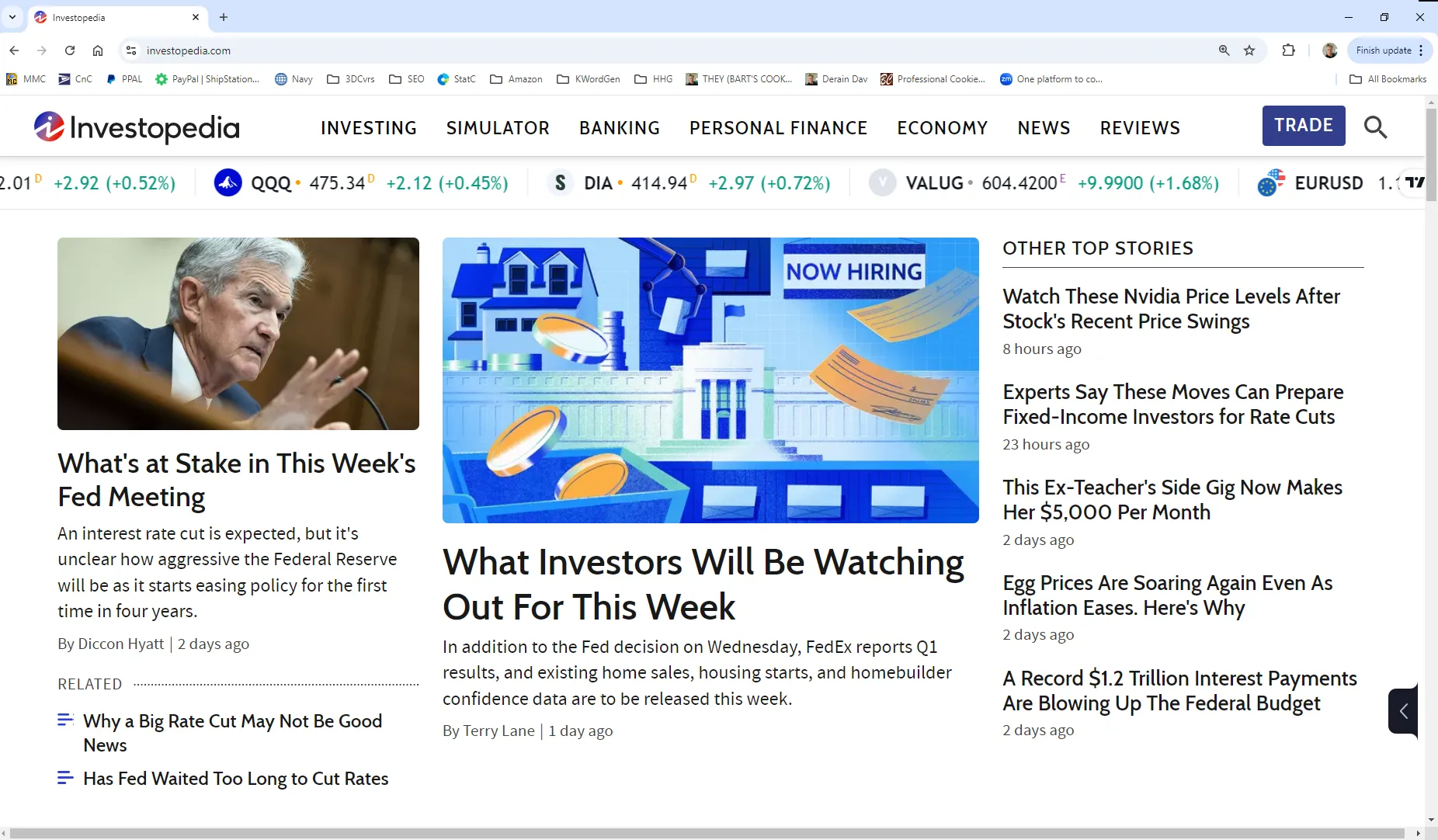This screenshot has width=1438, height=840.
Task: Open the PERSONAL FINANCE menu
Action: (x=779, y=127)
